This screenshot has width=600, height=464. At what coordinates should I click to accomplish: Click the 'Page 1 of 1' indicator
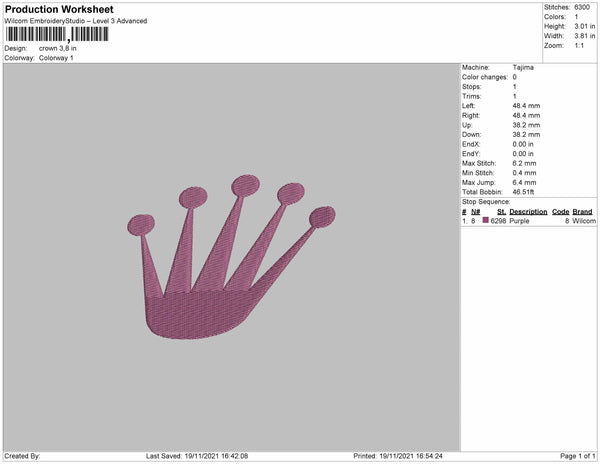(x=577, y=456)
